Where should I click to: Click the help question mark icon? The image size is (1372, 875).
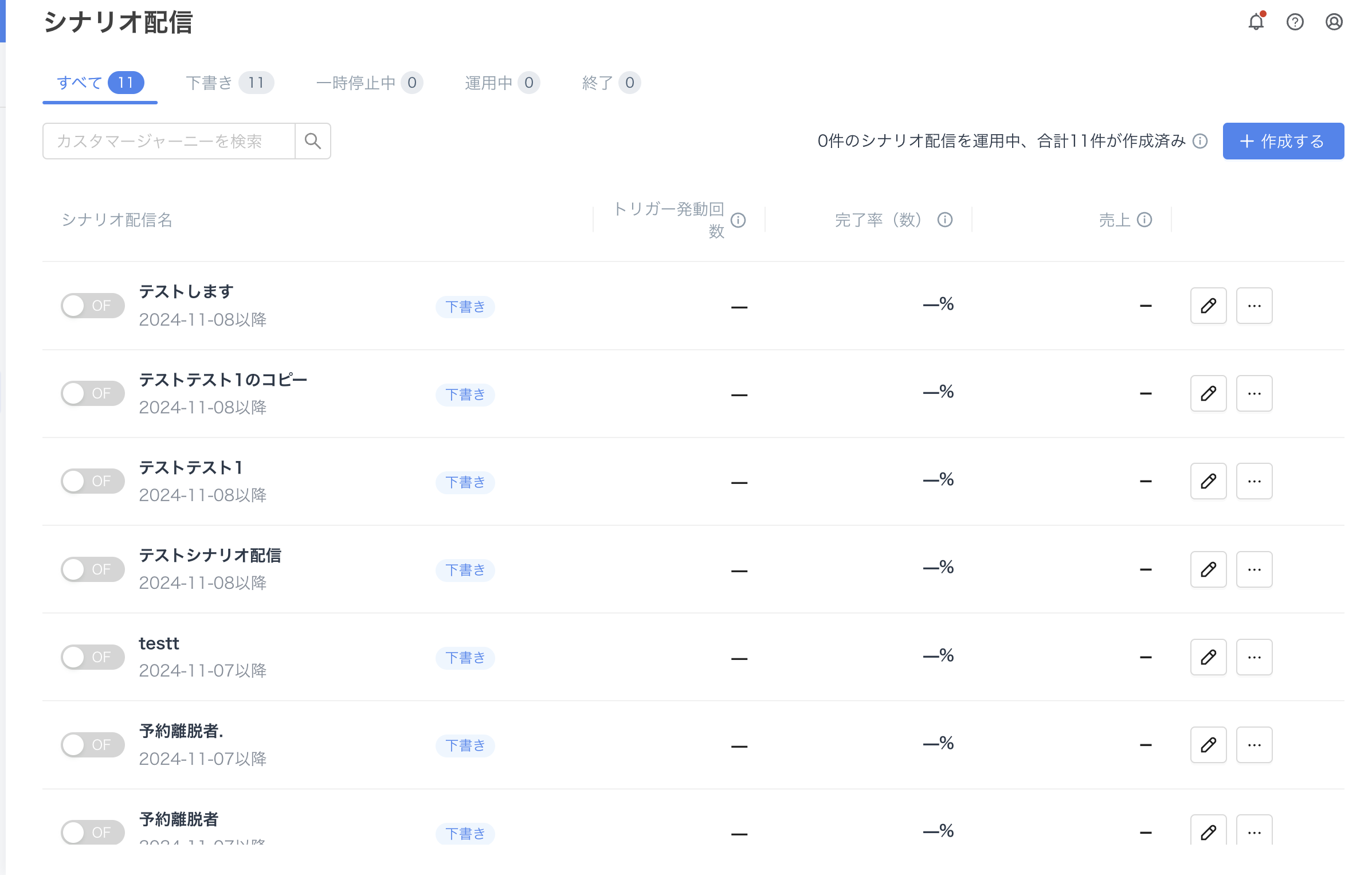(x=1295, y=22)
